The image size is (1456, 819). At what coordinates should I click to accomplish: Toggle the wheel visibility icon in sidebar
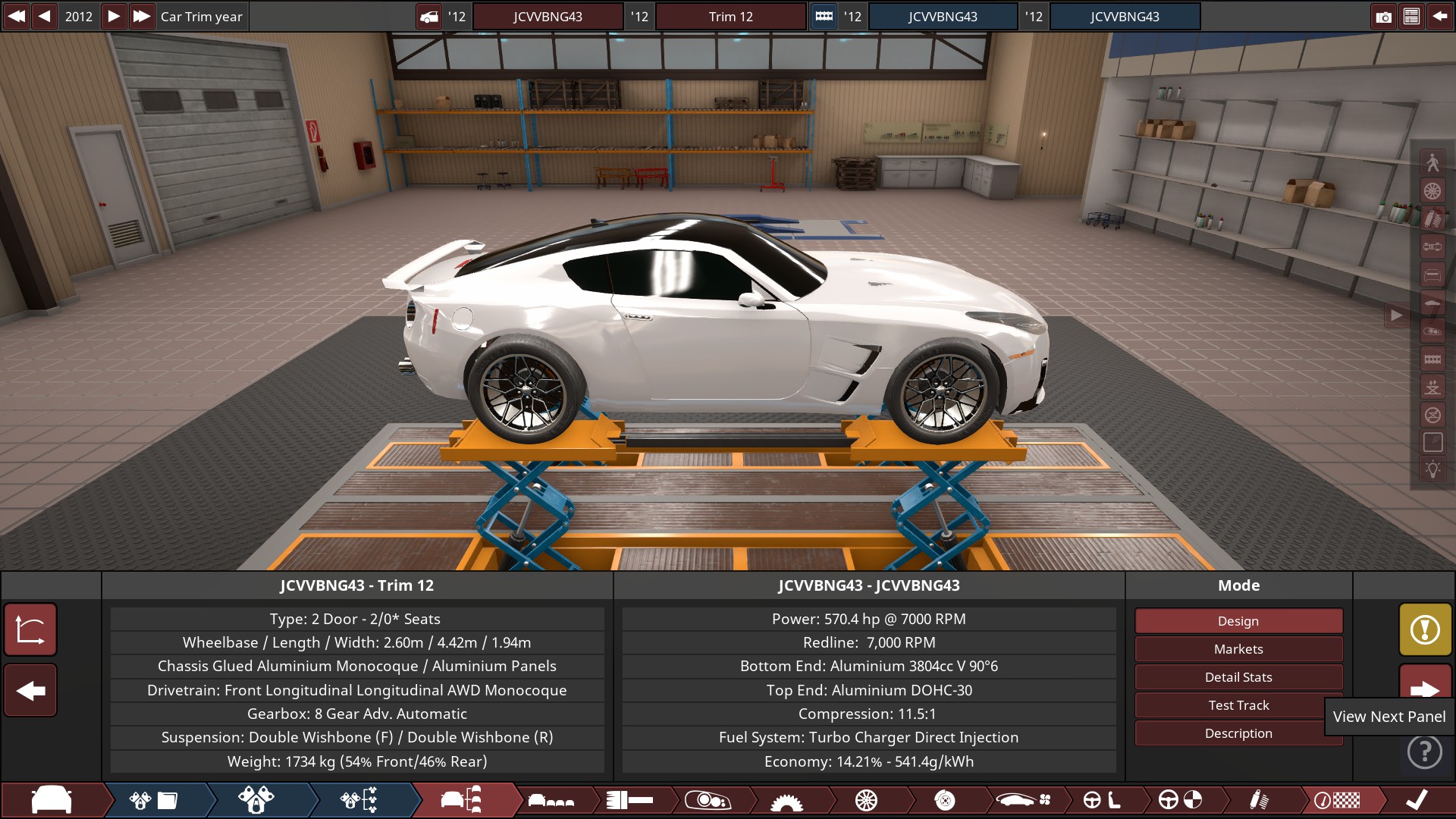(1432, 190)
